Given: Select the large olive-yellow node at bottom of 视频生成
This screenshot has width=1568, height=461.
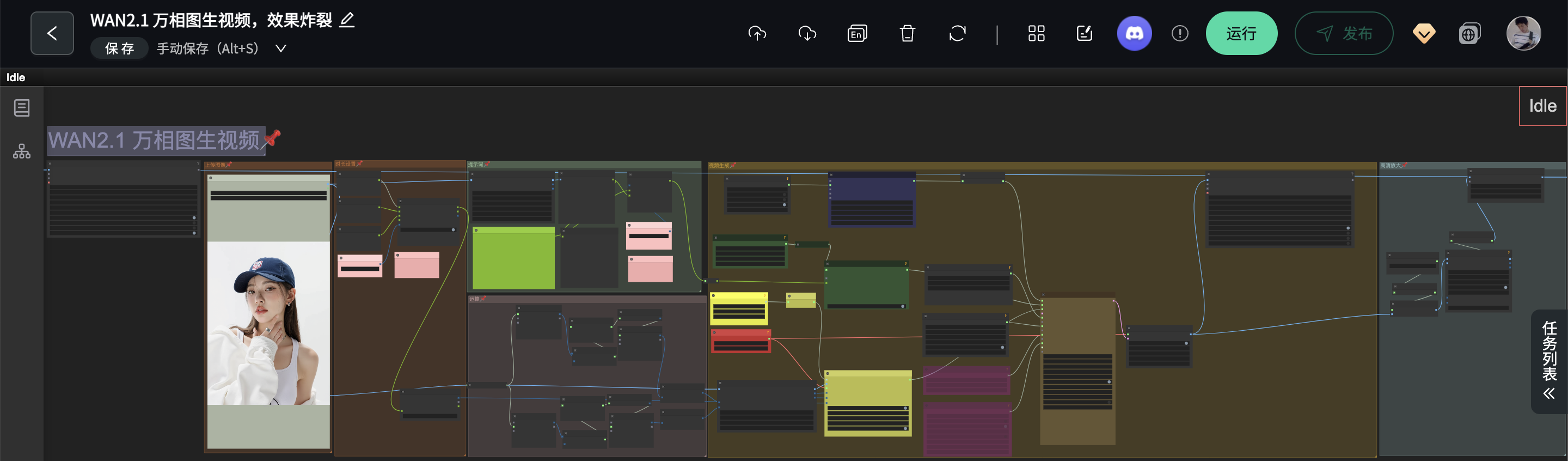Looking at the screenshot, I should (868, 403).
